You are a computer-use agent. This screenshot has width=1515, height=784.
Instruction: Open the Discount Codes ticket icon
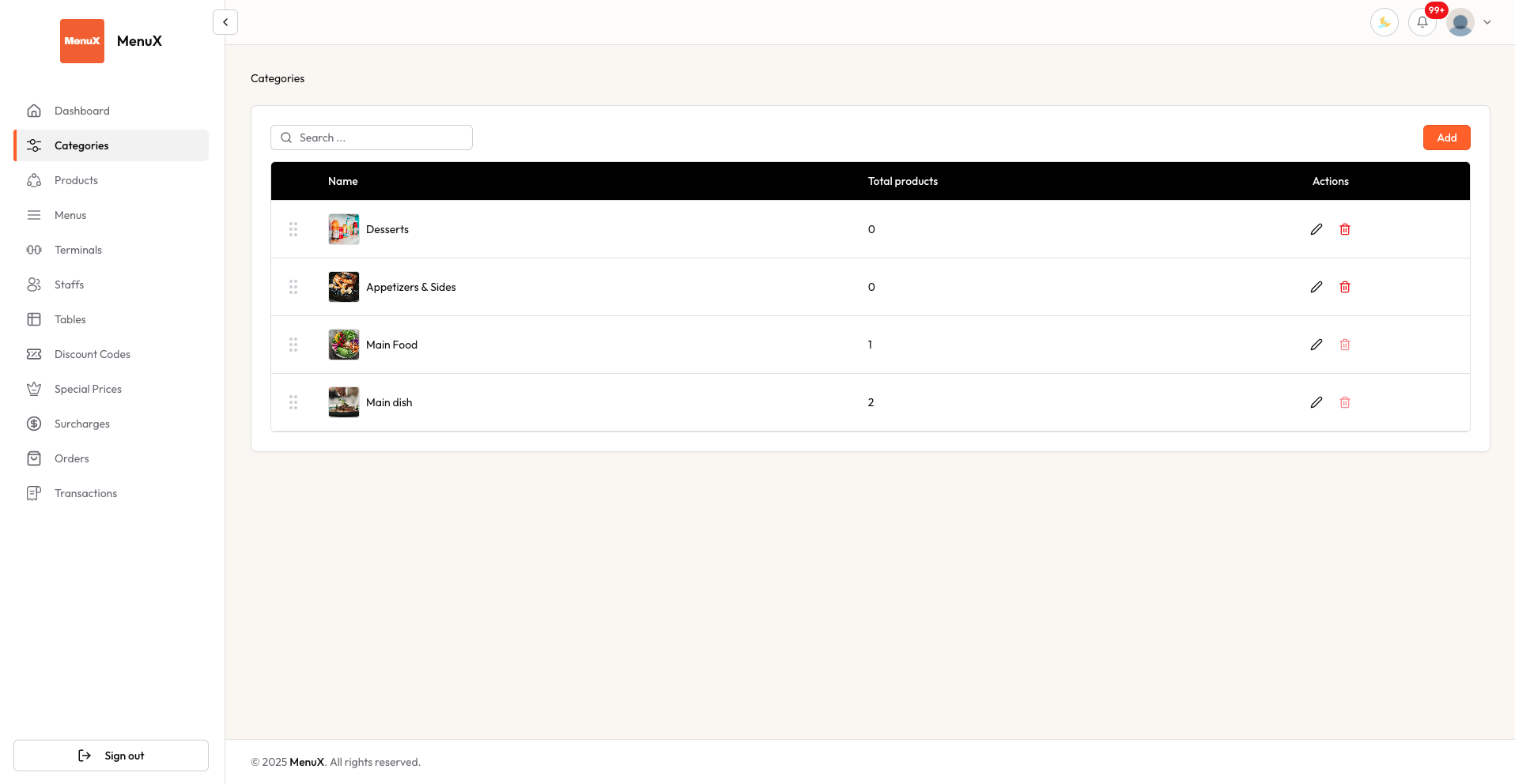(x=34, y=354)
